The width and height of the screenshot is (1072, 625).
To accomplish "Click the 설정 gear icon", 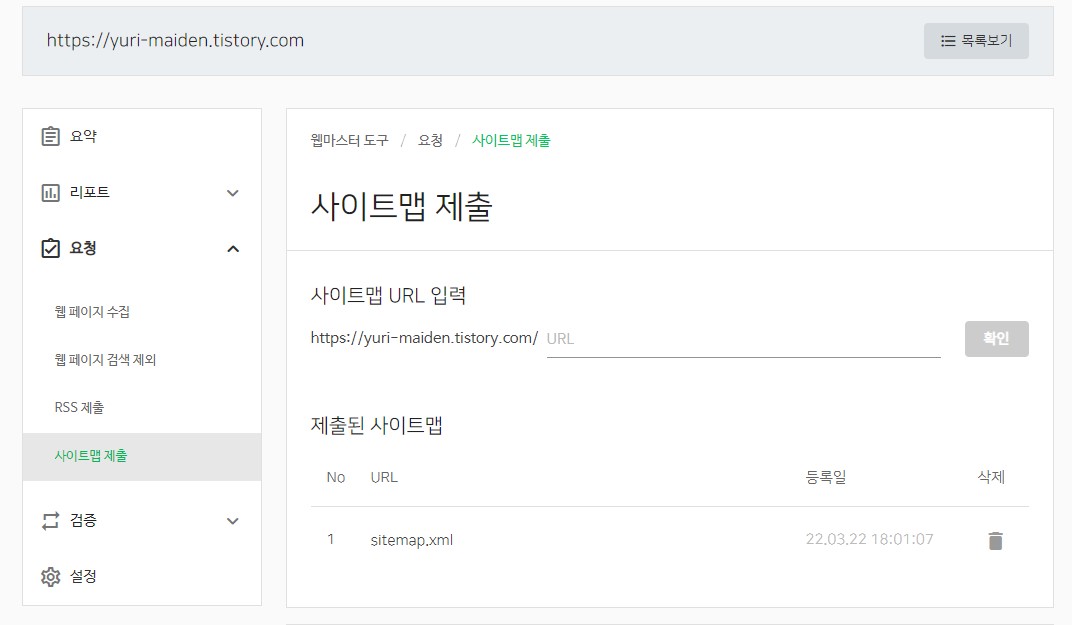I will (x=51, y=577).
